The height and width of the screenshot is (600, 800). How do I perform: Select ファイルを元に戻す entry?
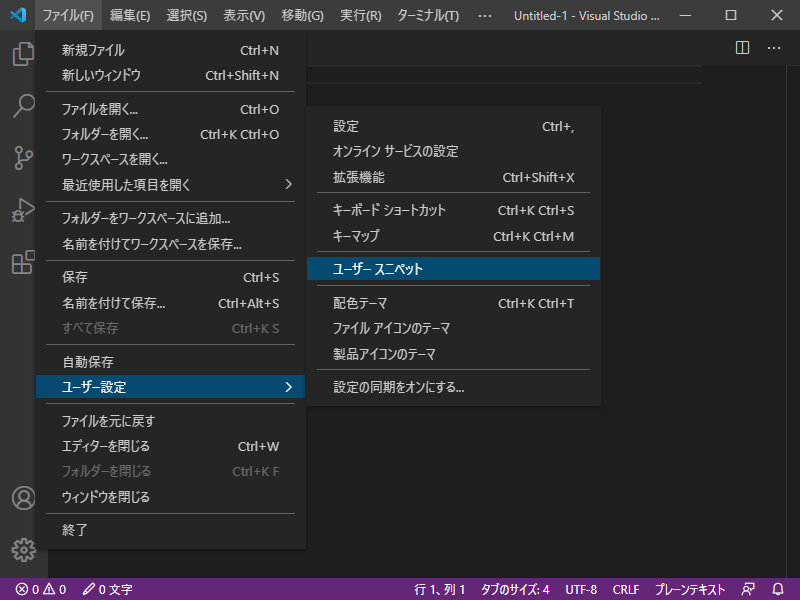170,421
